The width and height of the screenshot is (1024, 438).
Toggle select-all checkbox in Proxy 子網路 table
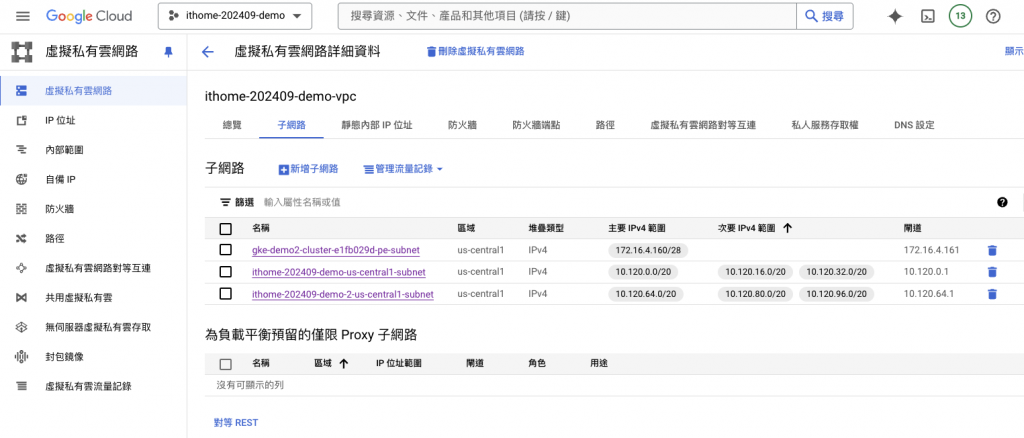pyautogui.click(x=225, y=364)
